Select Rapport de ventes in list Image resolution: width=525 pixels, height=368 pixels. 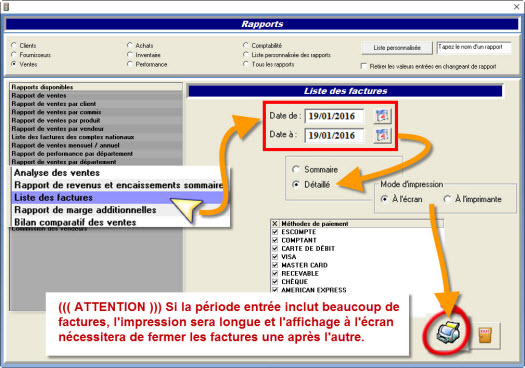click(x=96, y=95)
